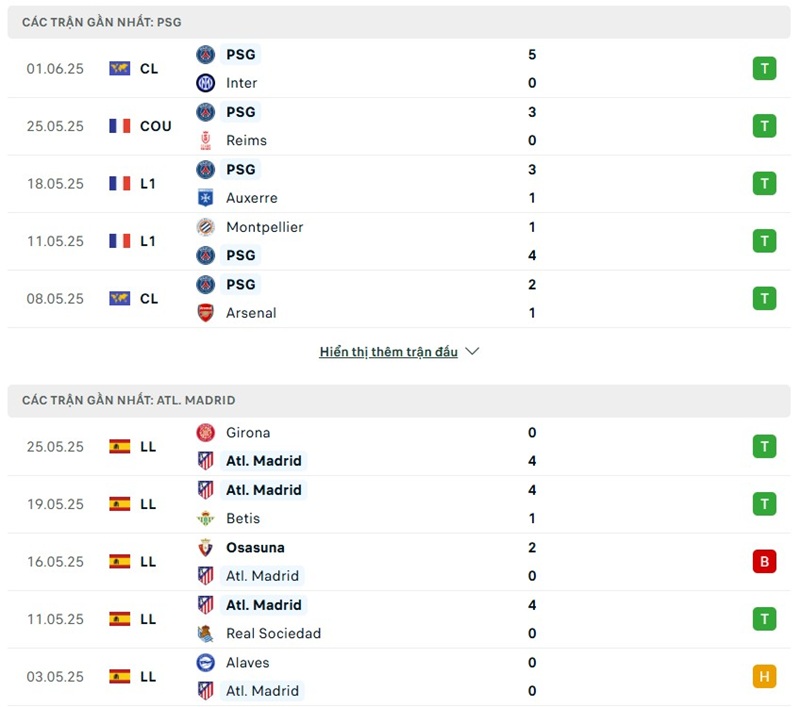Click the Inter club crest icon
Image resolution: width=800 pixels, height=707 pixels.
point(206,83)
